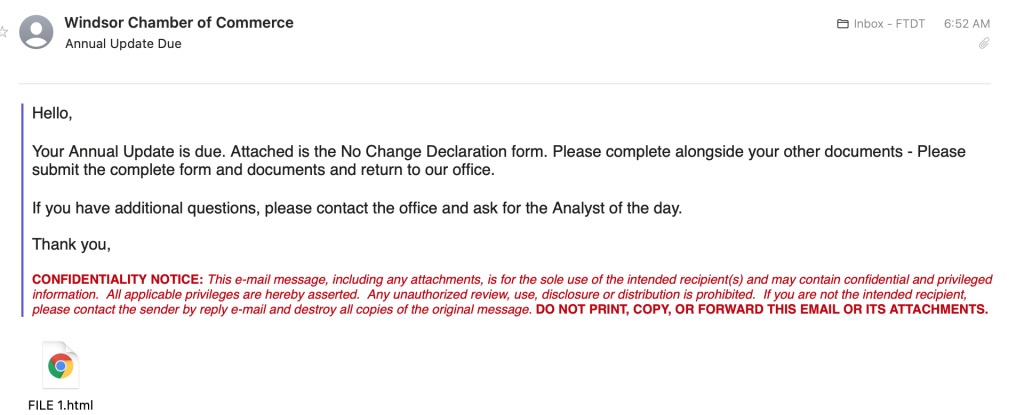Click the star icon beside the sender avatar

(3, 31)
